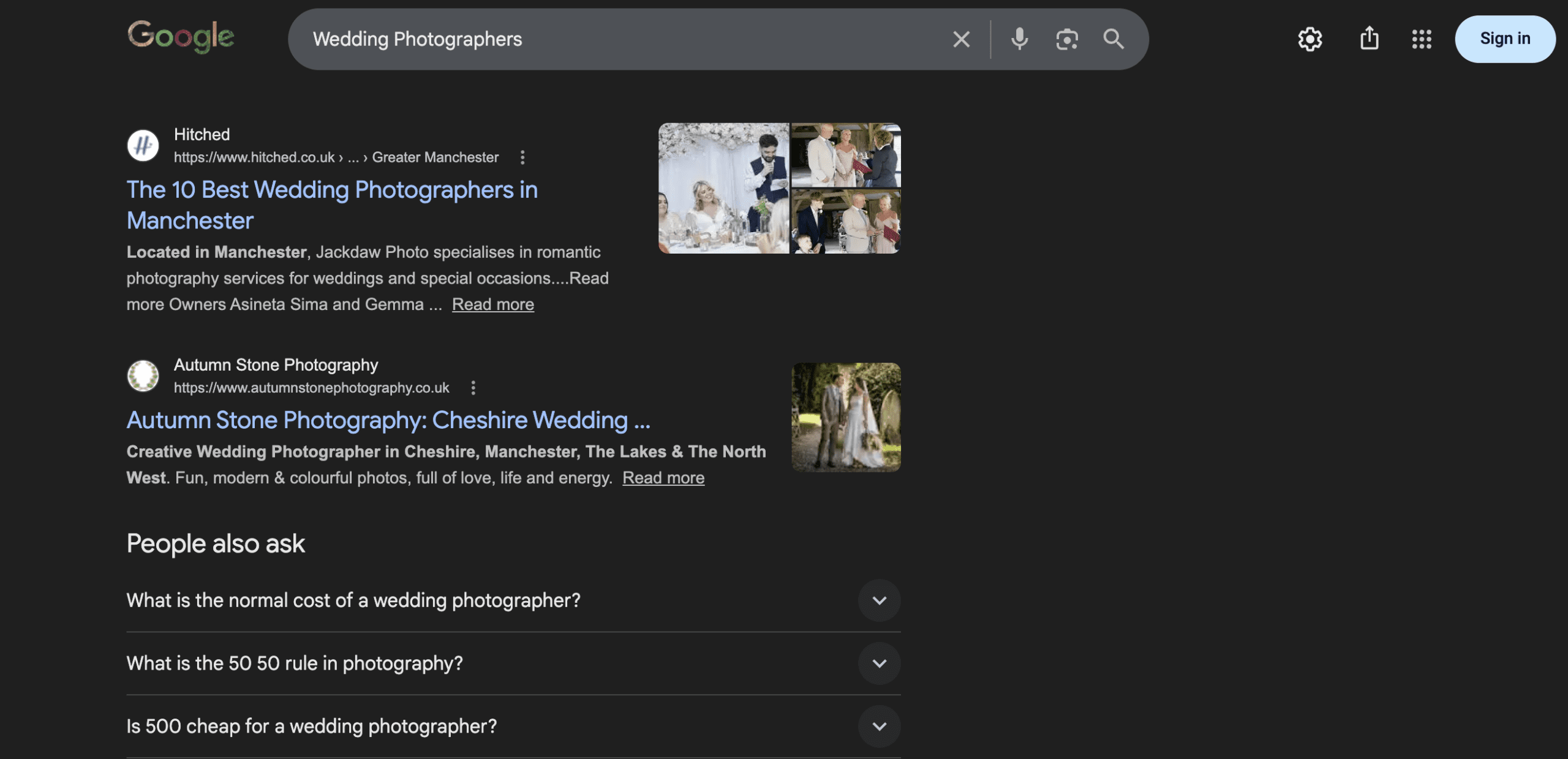Viewport: 1568px width, 759px height.
Task: Click the Hitched site name text
Action: tap(202, 135)
